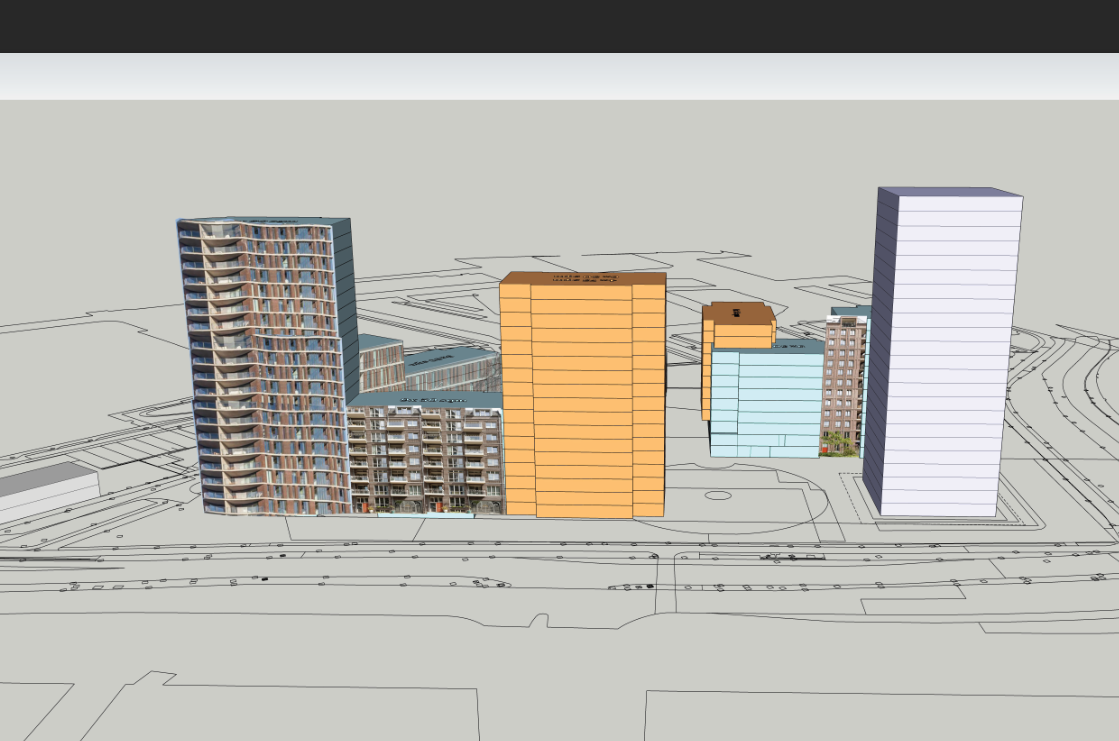Click the blue-gray side face of the left tower
Screen dimensions: 1119x741
[343, 280]
